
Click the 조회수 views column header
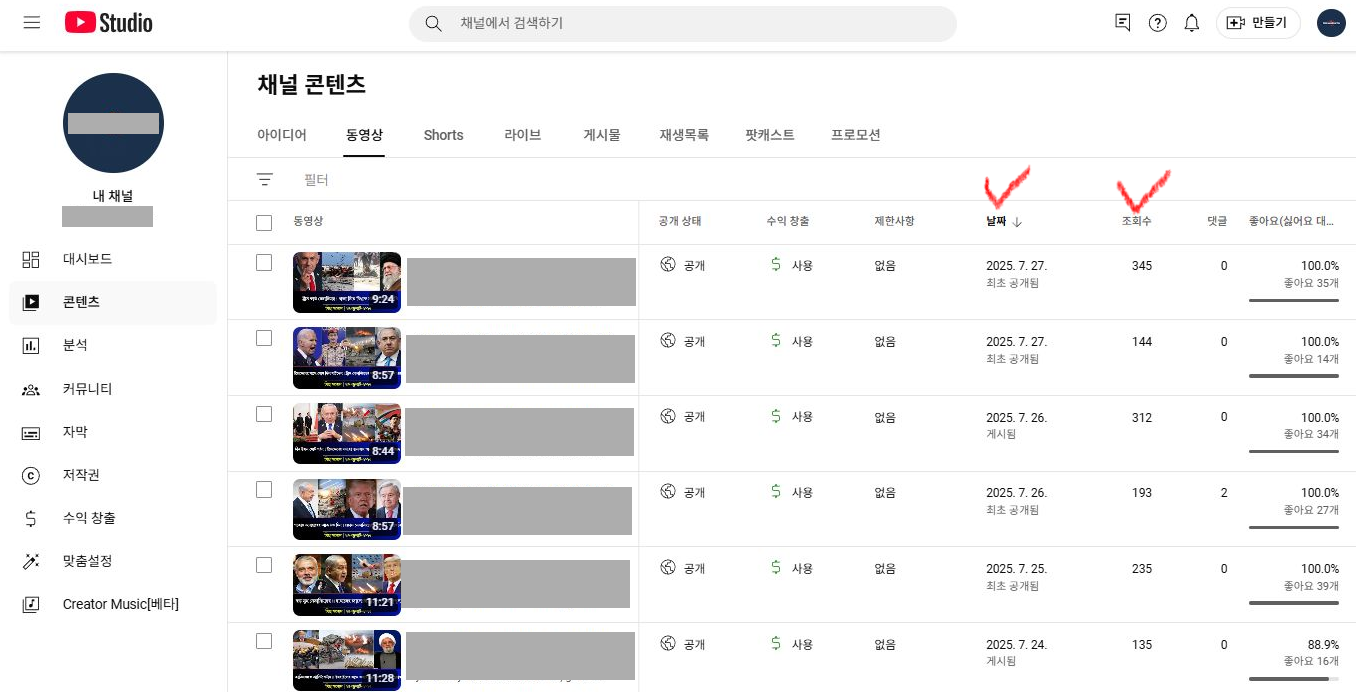pos(1136,221)
